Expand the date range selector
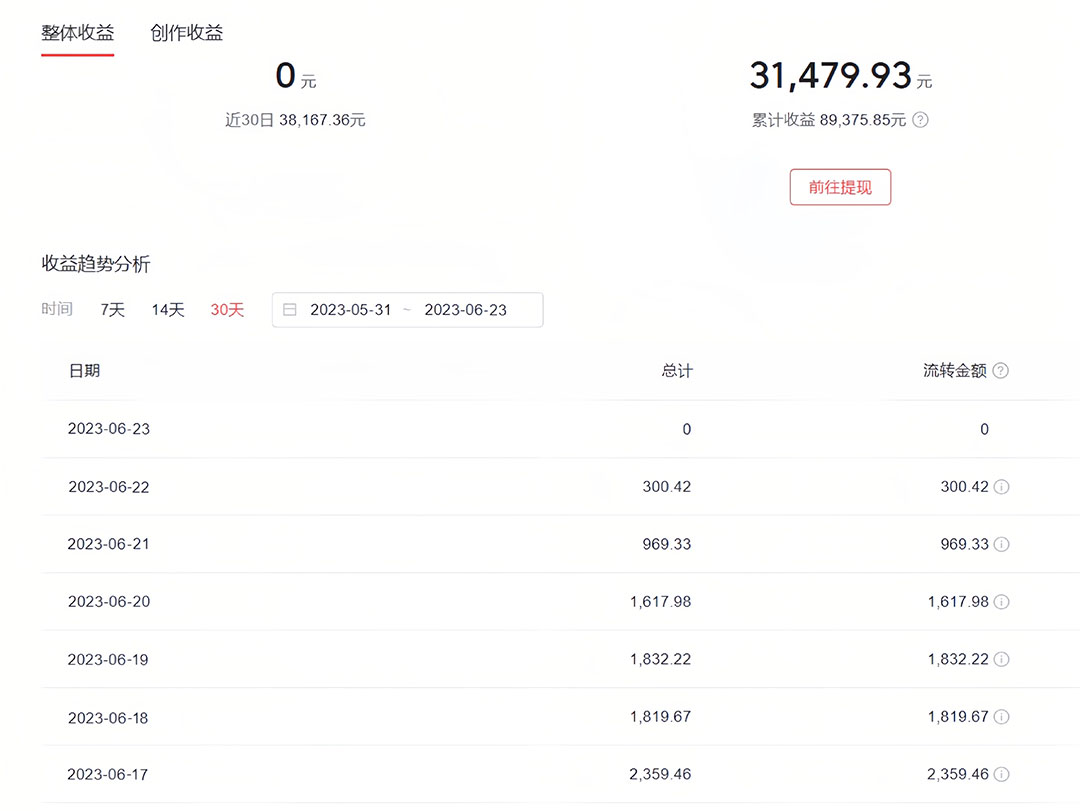1080x811 pixels. click(407, 310)
